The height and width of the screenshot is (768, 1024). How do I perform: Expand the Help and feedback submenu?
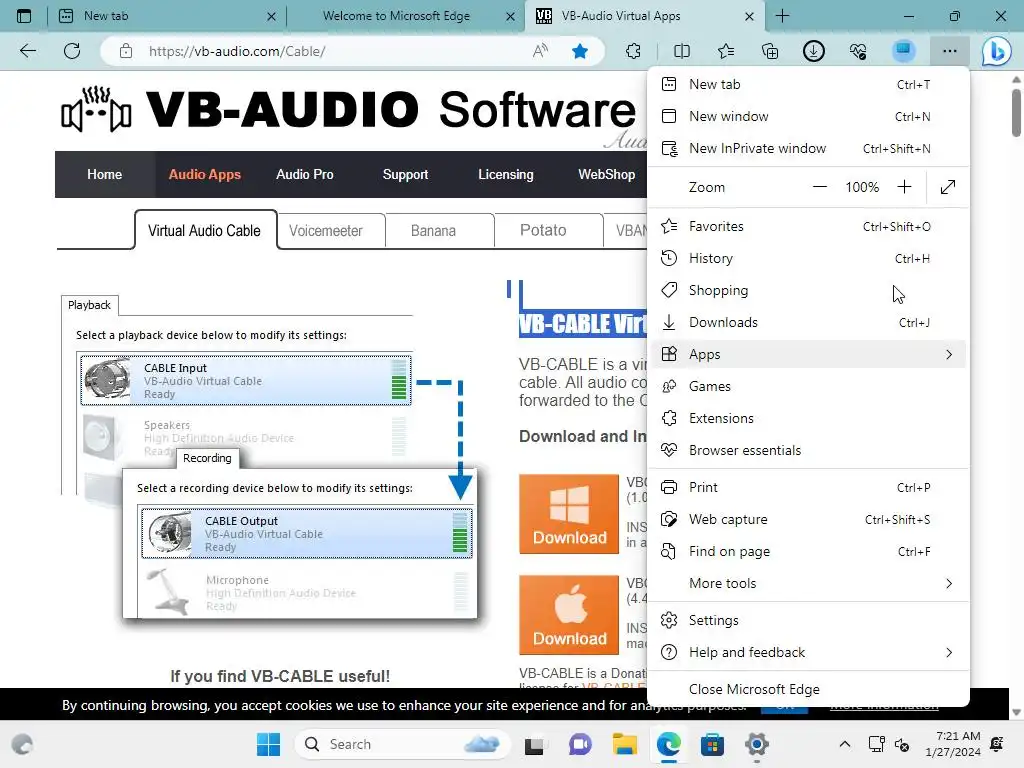click(808, 652)
